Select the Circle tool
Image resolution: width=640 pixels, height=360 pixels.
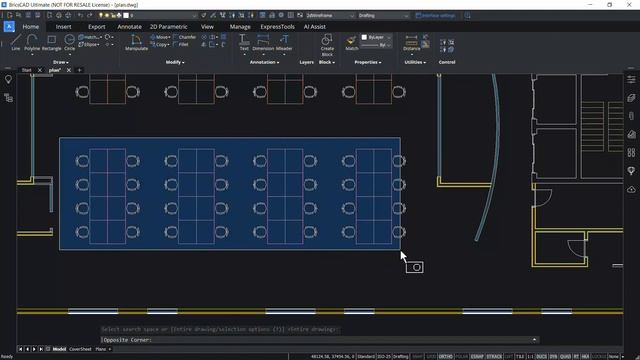69,42
